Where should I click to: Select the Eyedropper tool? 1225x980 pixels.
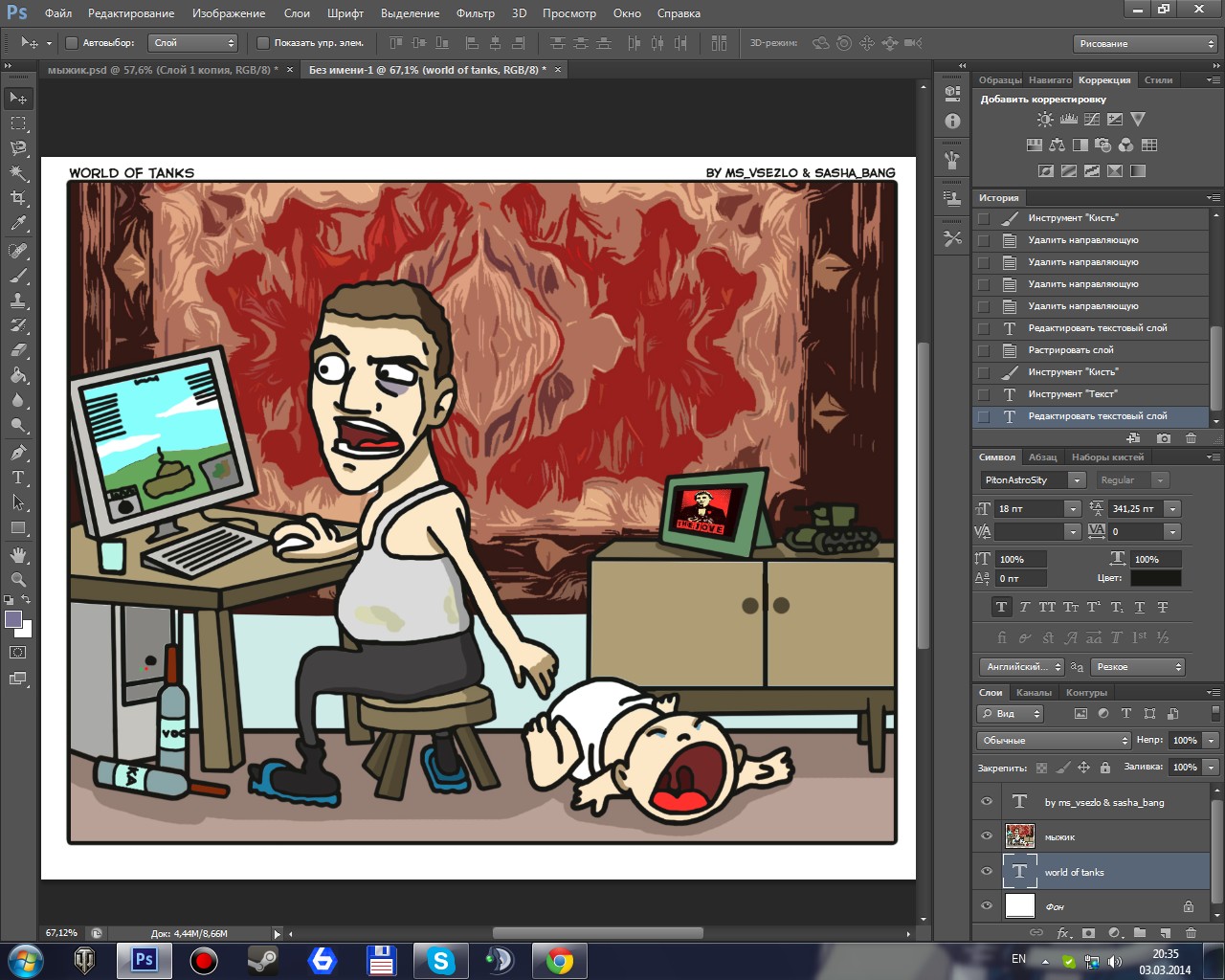click(x=18, y=224)
